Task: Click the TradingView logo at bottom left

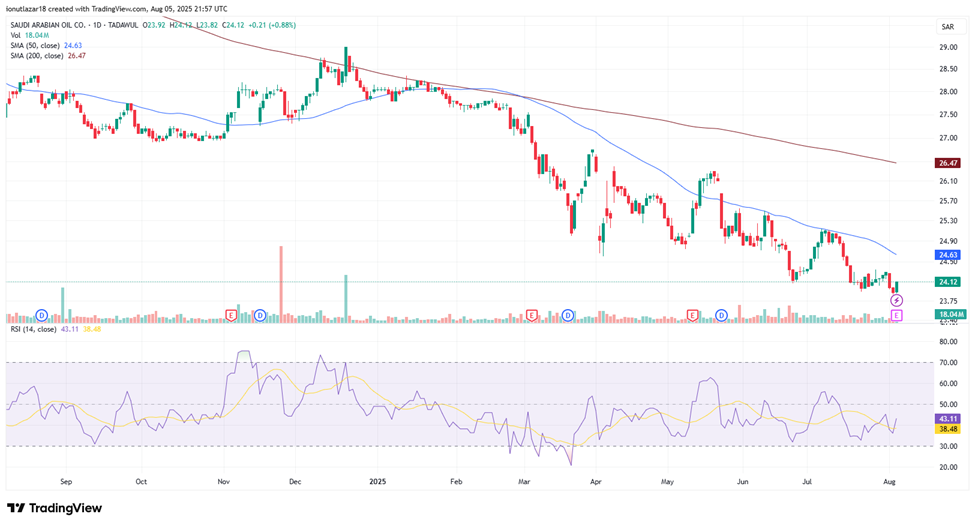Action: click(x=54, y=508)
